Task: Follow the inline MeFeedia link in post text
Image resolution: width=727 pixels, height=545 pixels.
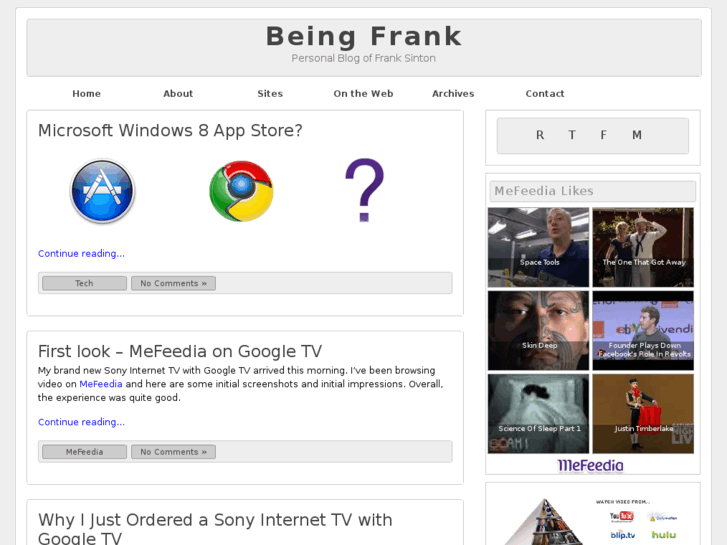Action: coord(101,384)
